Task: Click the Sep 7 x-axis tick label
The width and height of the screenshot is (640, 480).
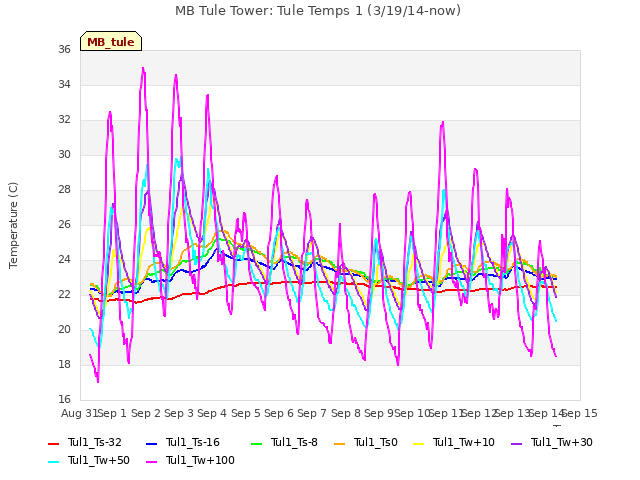Action: [x=312, y=413]
